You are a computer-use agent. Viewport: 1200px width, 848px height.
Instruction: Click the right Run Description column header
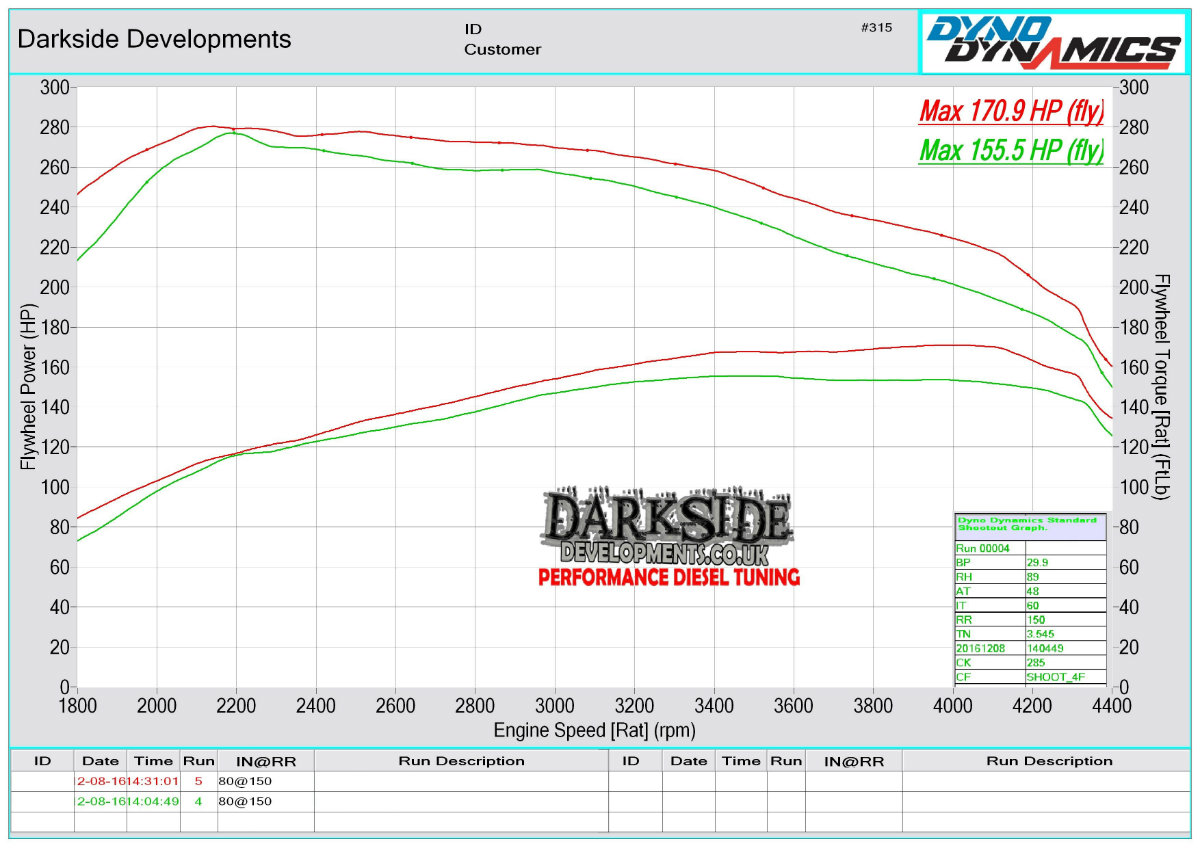pyautogui.click(x=1049, y=761)
